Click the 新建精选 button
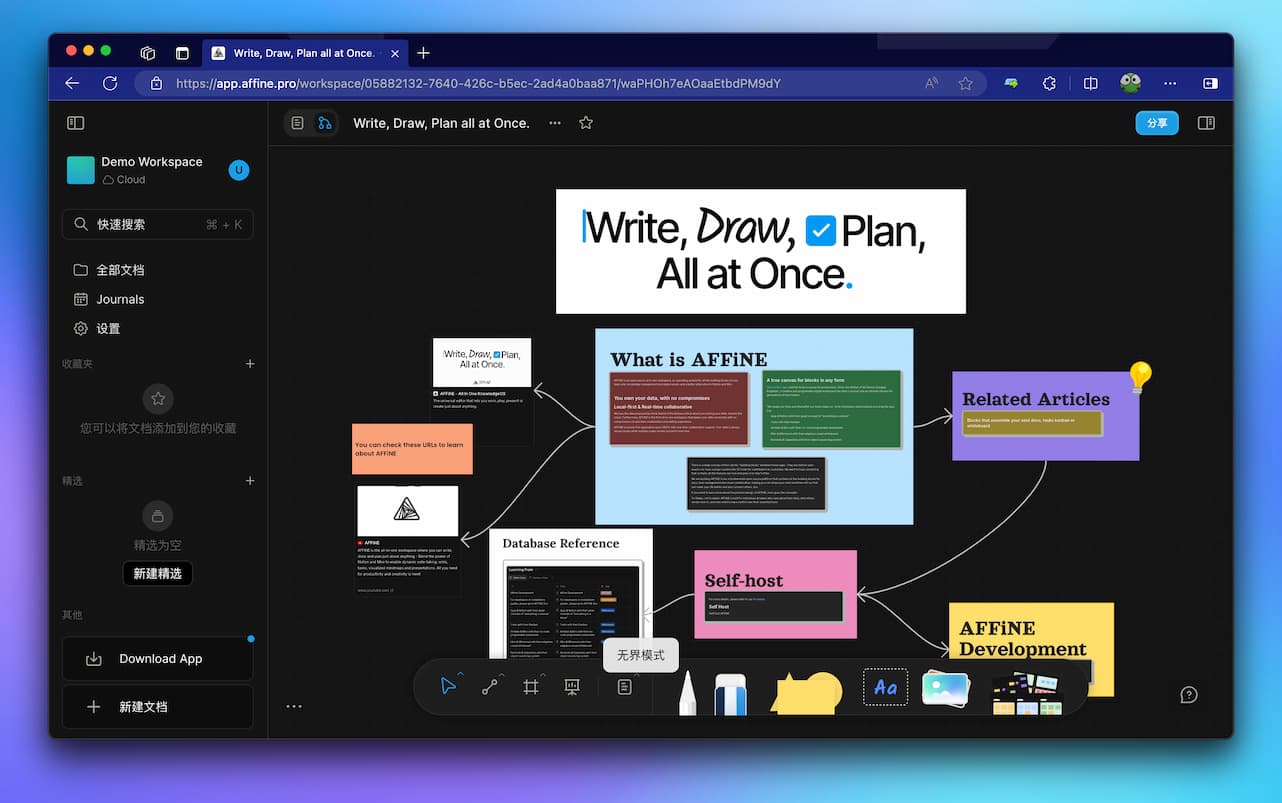The image size is (1282, 803). tap(157, 573)
